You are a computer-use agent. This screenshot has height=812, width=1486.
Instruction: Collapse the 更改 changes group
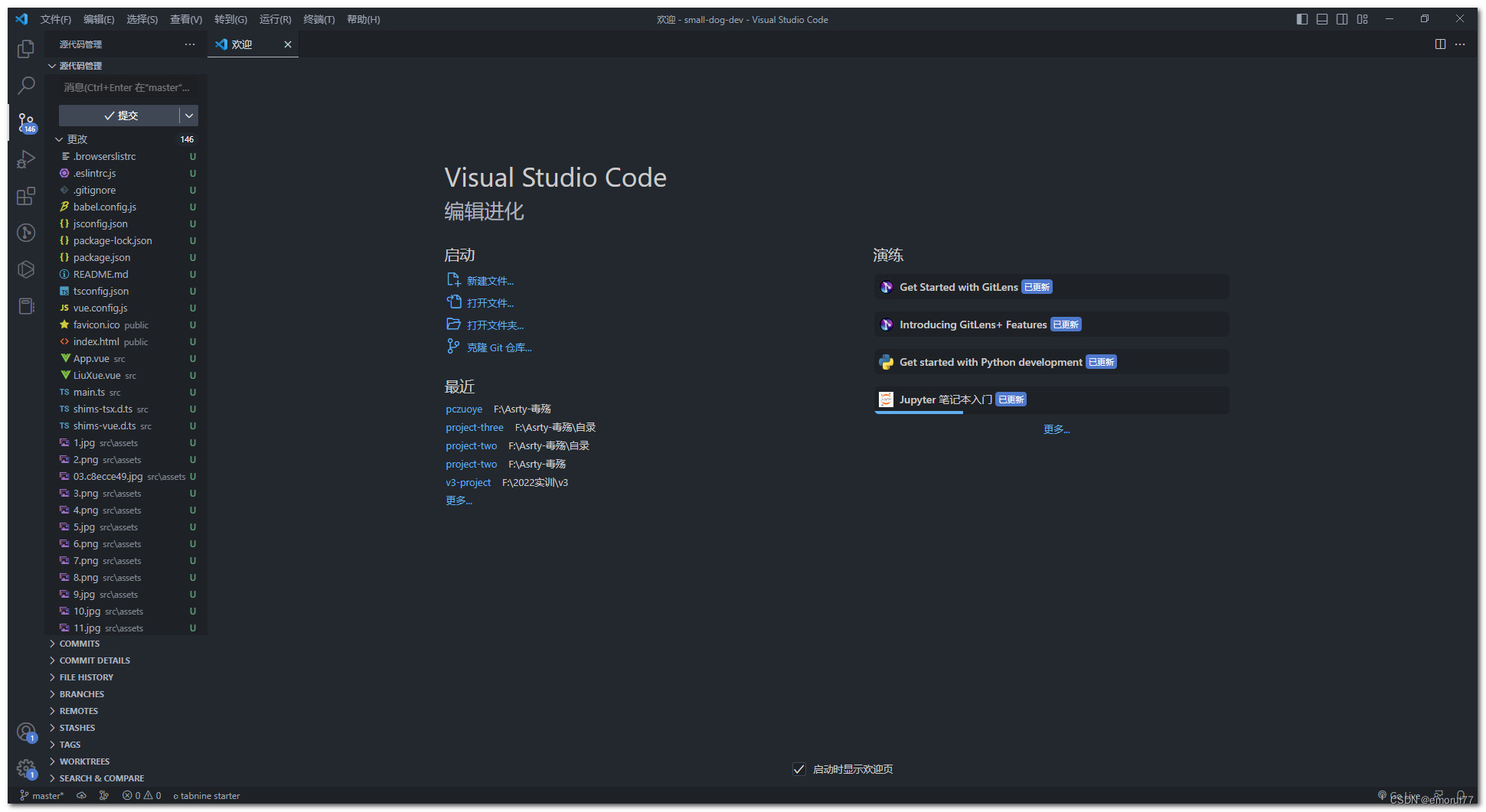126,139
